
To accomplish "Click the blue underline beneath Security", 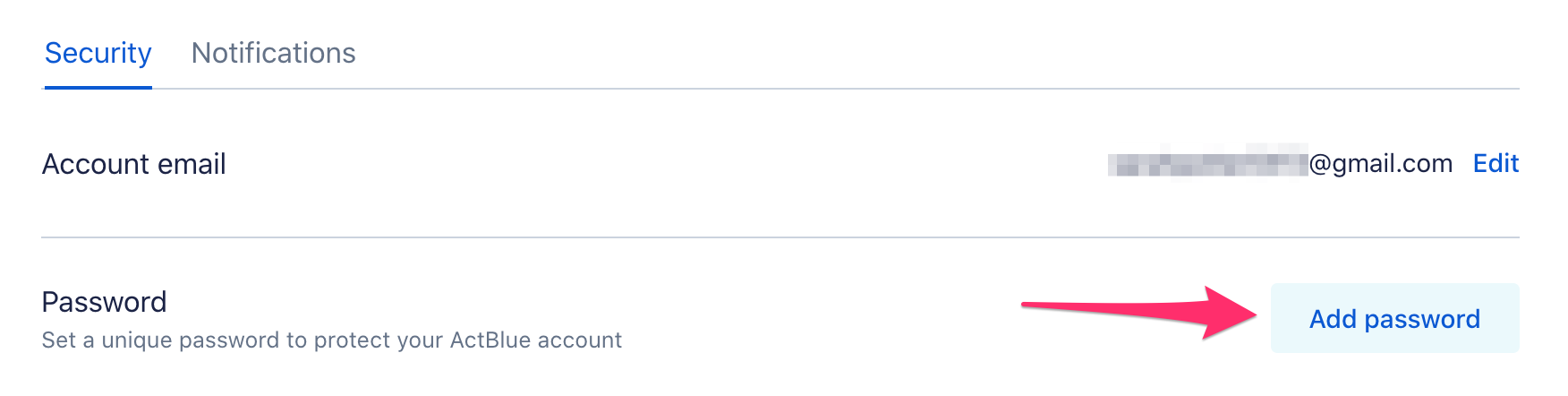I will (98, 88).
